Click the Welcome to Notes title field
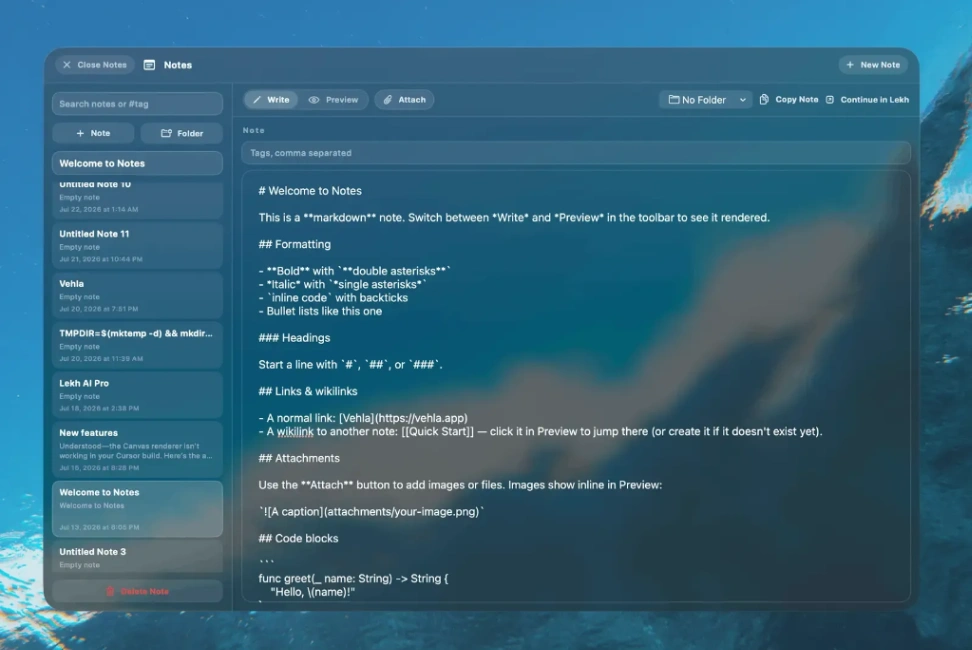This screenshot has width=972, height=650. click(x=137, y=164)
